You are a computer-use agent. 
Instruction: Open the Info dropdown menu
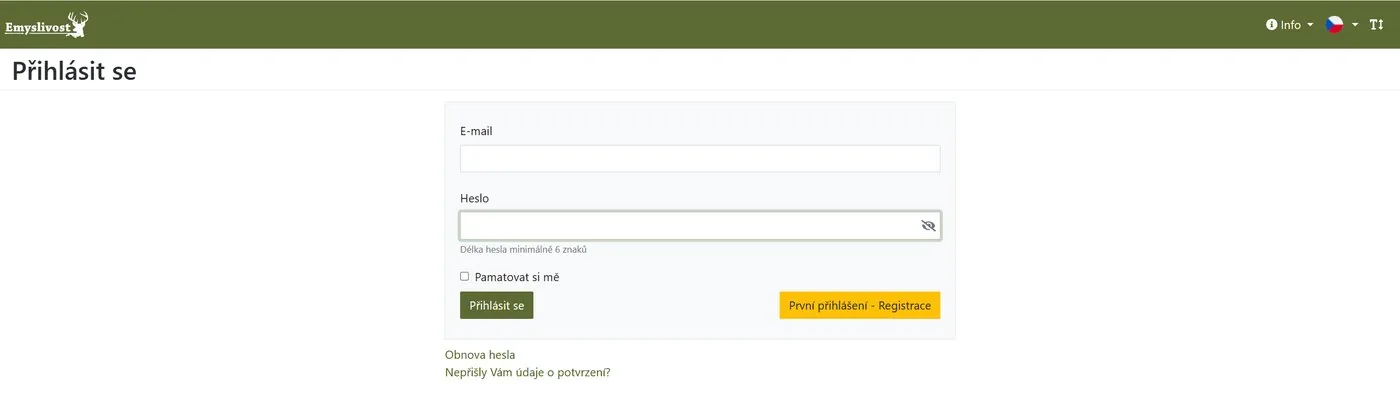click(x=1289, y=25)
